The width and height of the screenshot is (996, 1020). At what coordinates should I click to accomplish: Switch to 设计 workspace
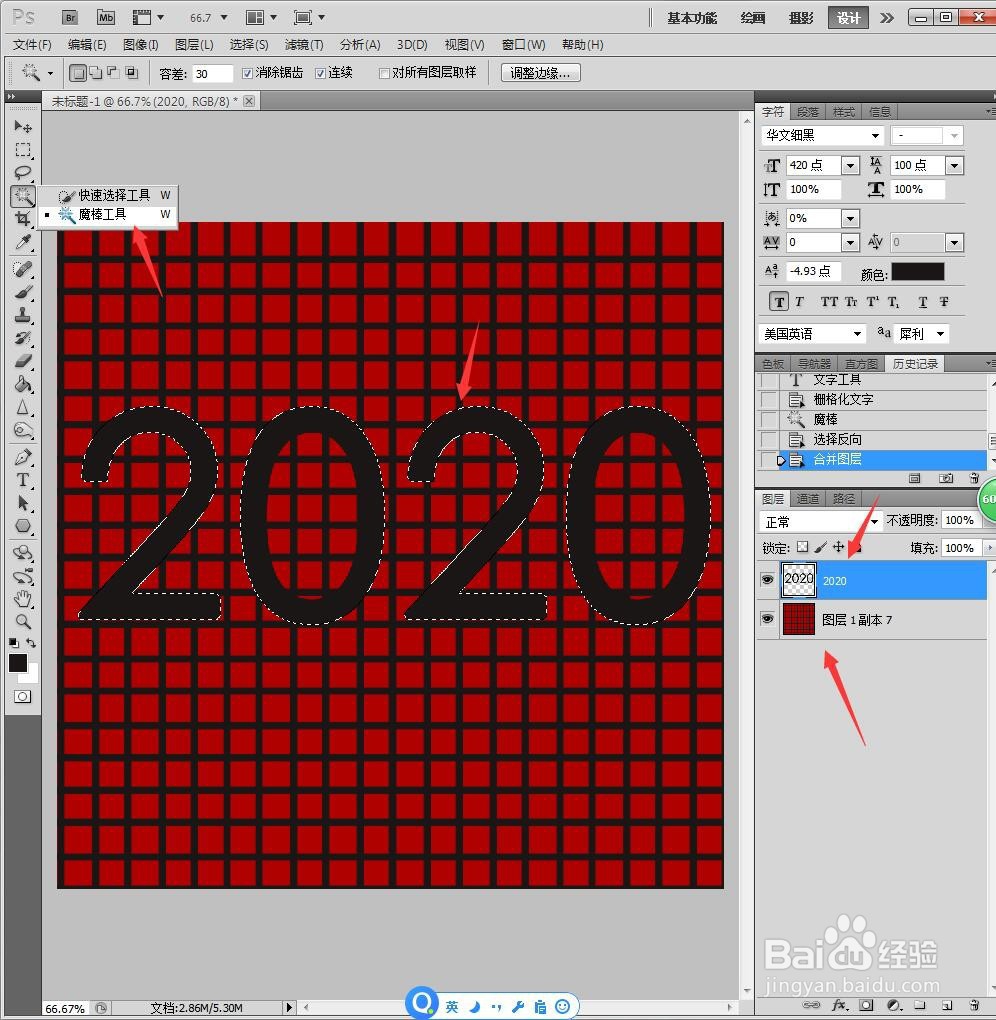click(x=848, y=18)
